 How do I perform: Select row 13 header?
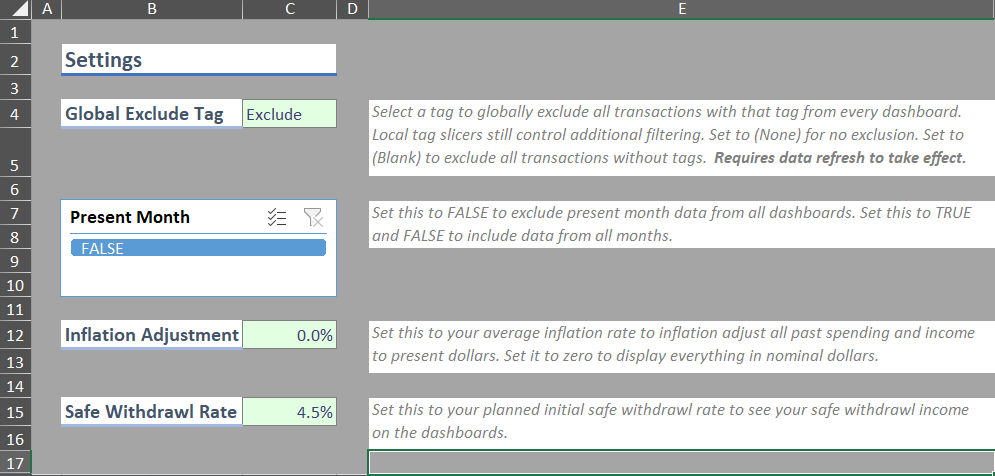coord(15,362)
